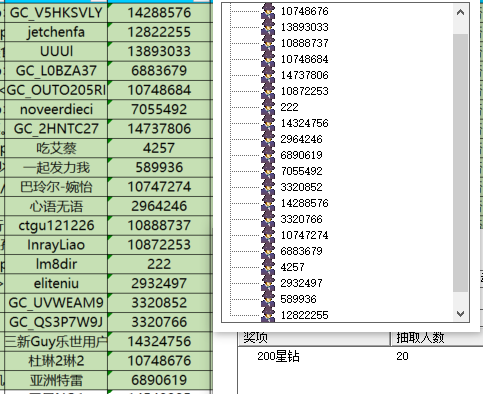
Task: Select spreadsheet cell GC_L0BZA37
Action: point(56,71)
